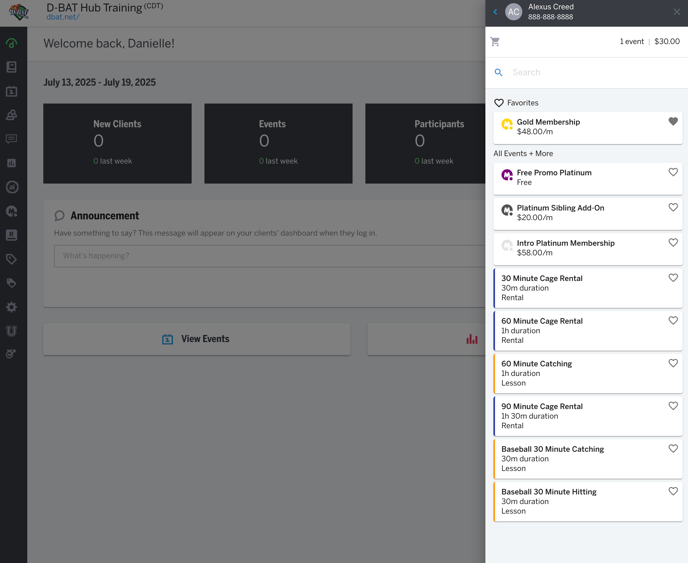
Task: Favorite 30 Minute Cage Rental heart
Action: click(x=673, y=278)
